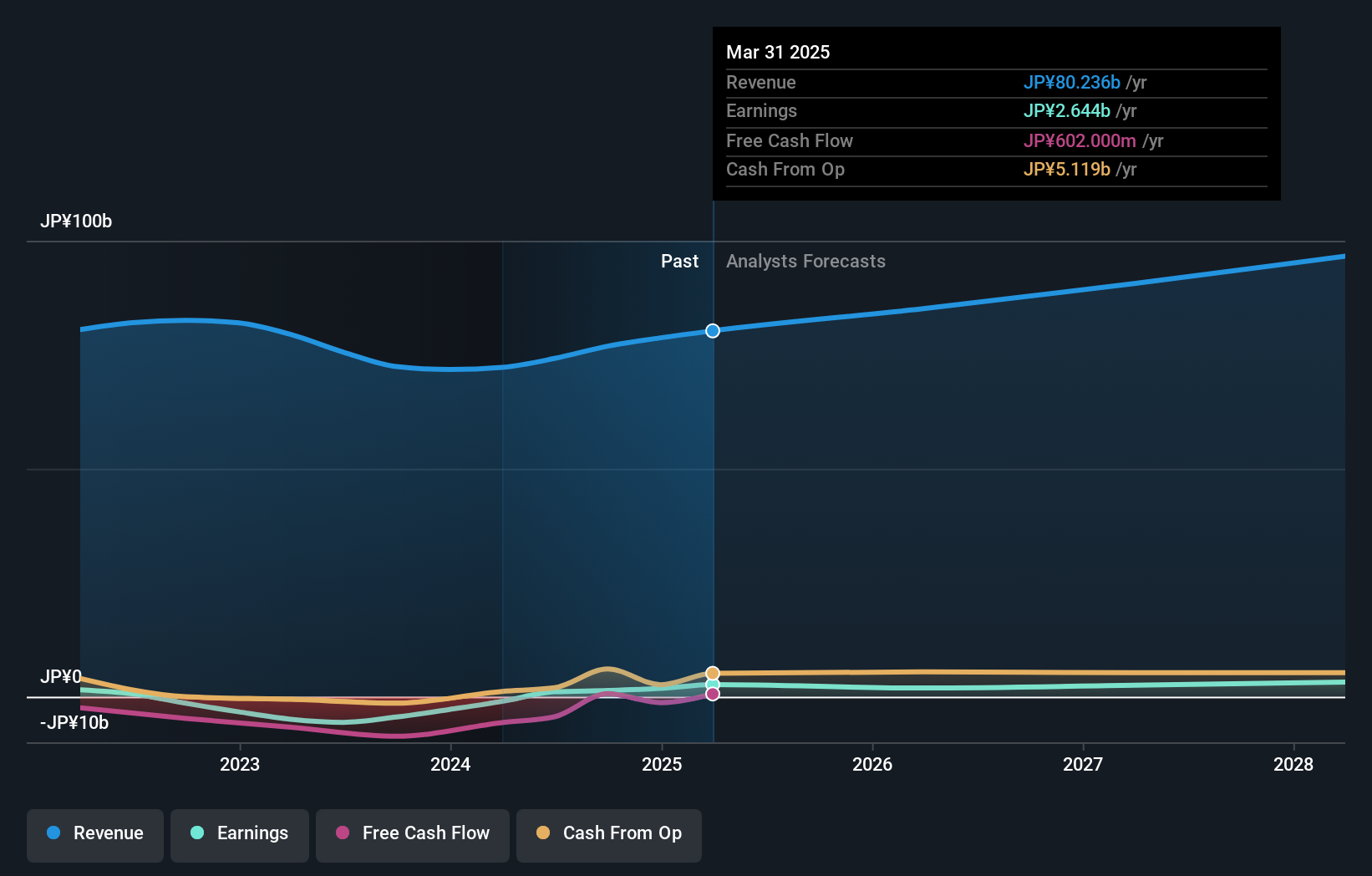
Task: Click the JP¥602.000m free cash flow value
Action: [1080, 141]
